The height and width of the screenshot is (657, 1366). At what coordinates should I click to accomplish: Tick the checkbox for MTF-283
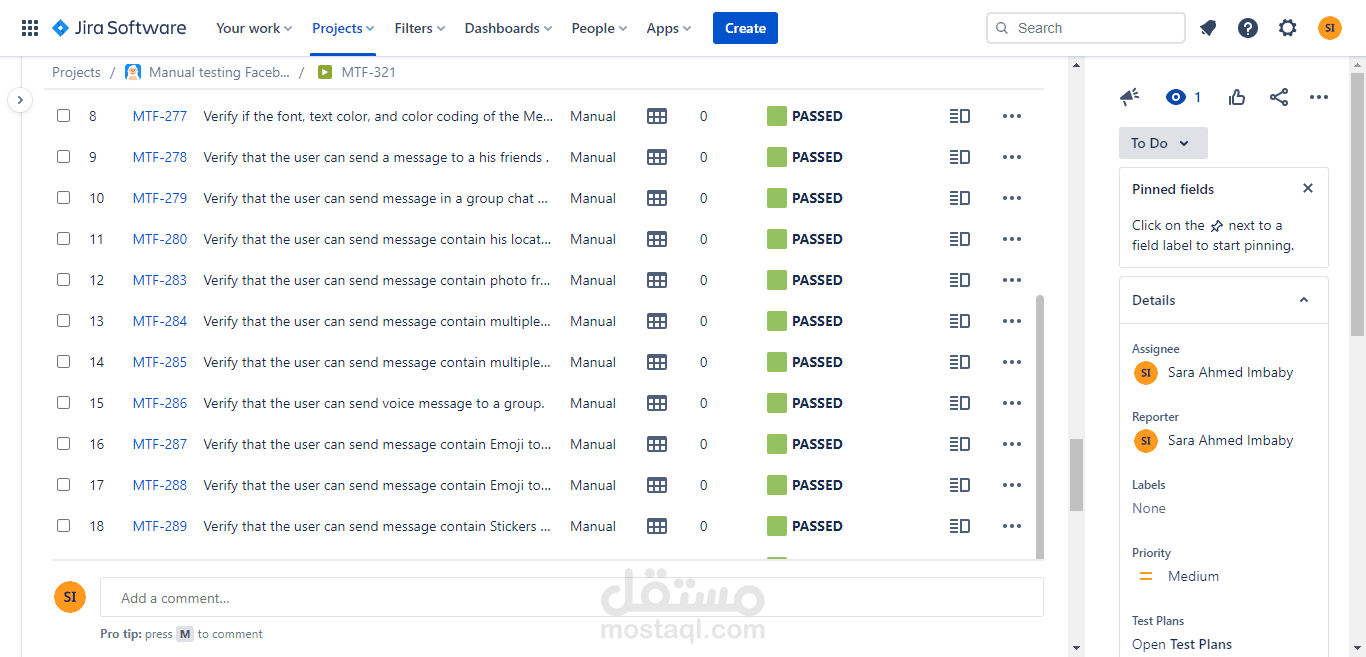(x=63, y=280)
